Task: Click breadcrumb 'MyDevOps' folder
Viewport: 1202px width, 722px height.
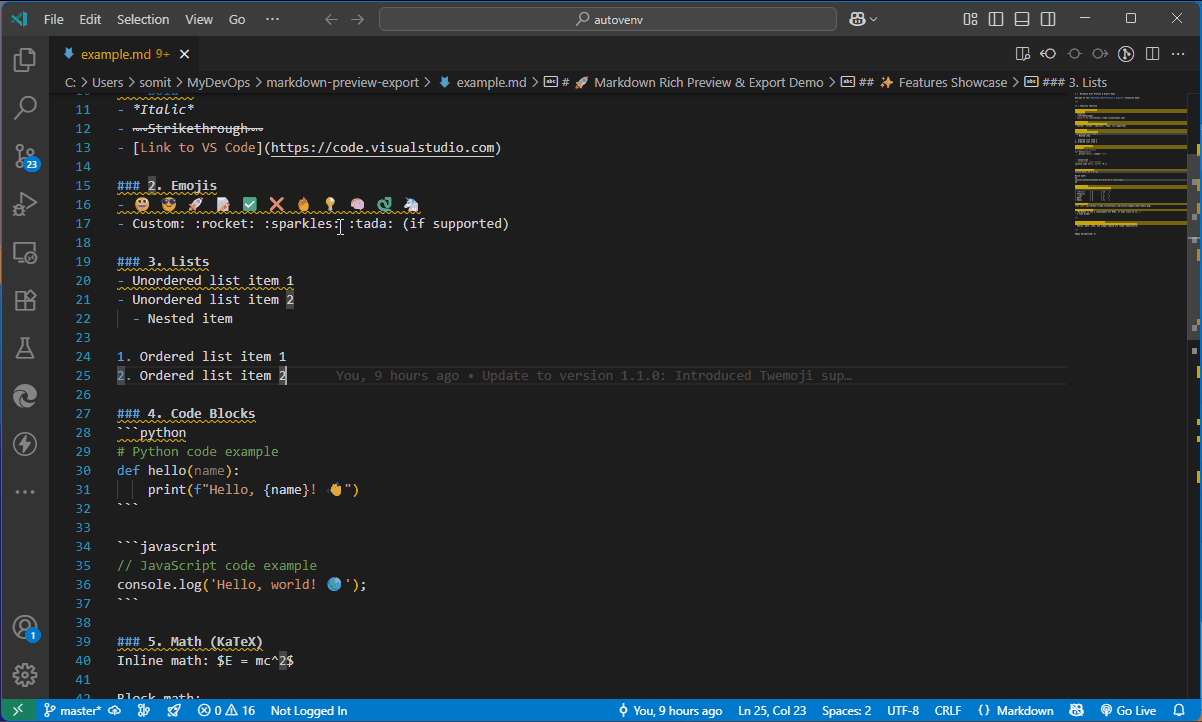Action: pos(218,83)
